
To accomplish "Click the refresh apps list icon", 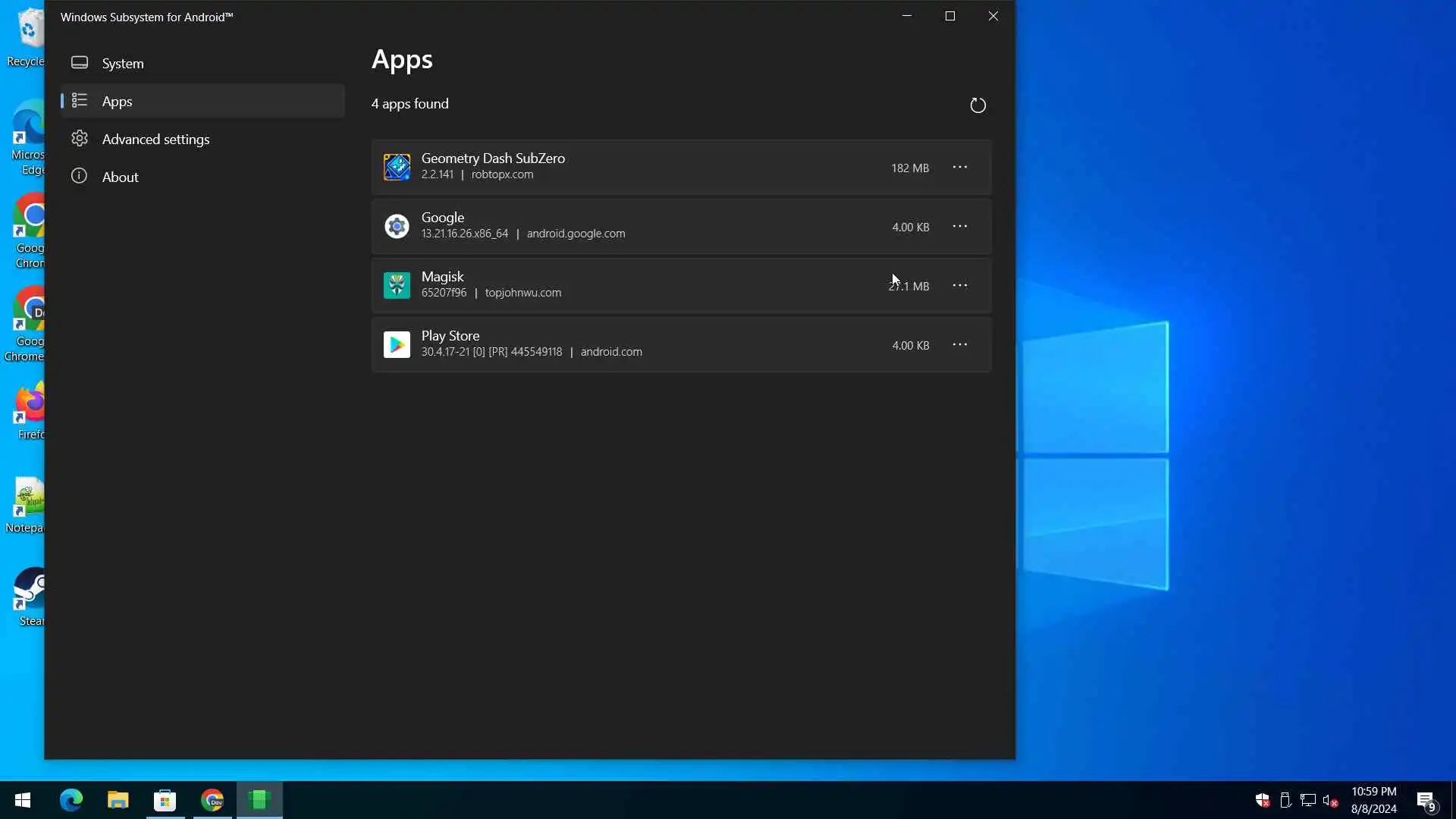I will 977,105.
